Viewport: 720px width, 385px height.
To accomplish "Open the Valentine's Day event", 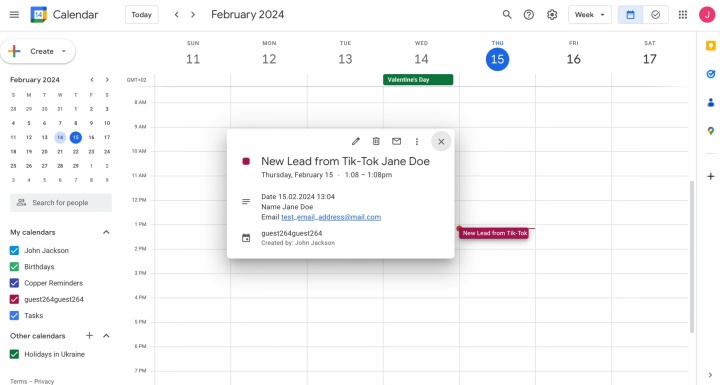I will (x=418, y=79).
